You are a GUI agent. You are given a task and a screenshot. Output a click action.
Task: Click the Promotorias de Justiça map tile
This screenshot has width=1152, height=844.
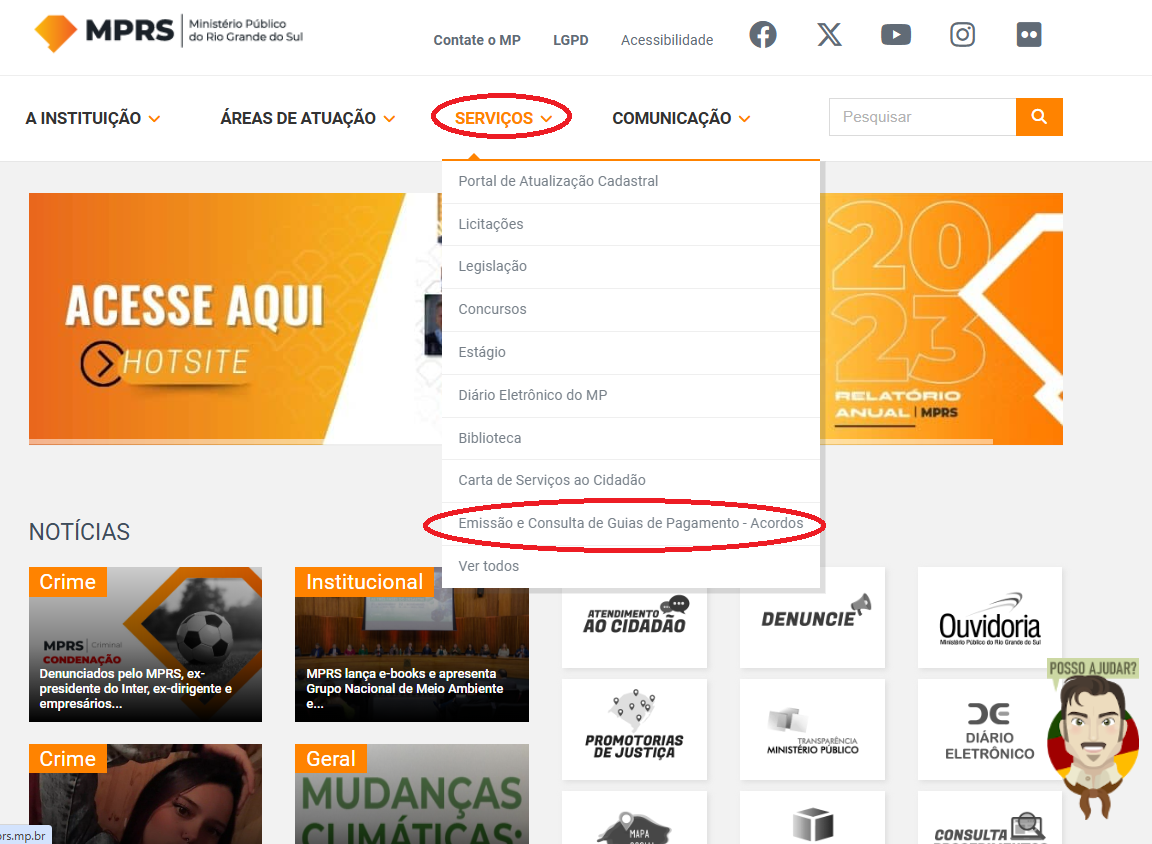[x=634, y=729]
